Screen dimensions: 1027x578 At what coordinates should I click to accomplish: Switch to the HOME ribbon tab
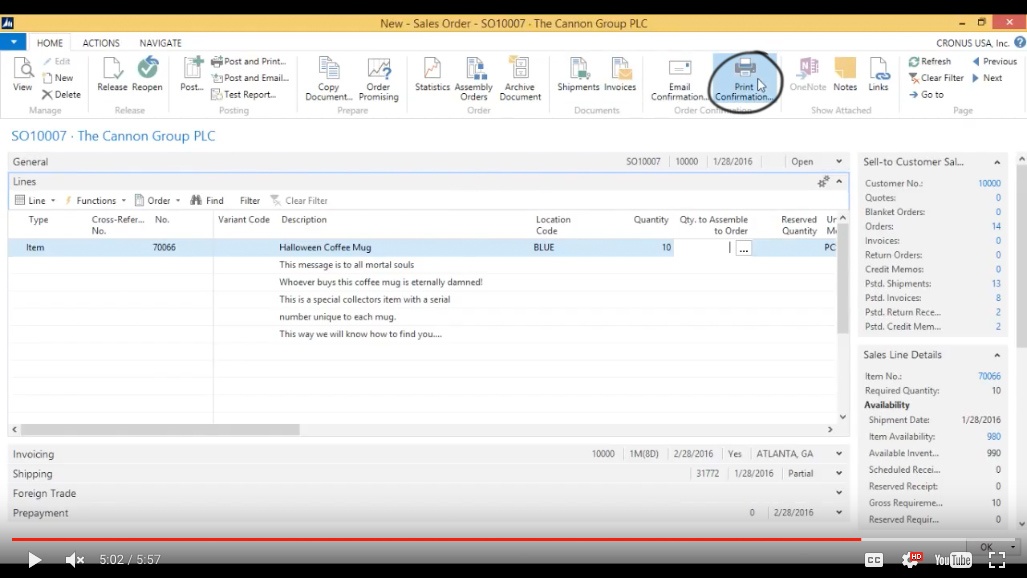coord(50,43)
